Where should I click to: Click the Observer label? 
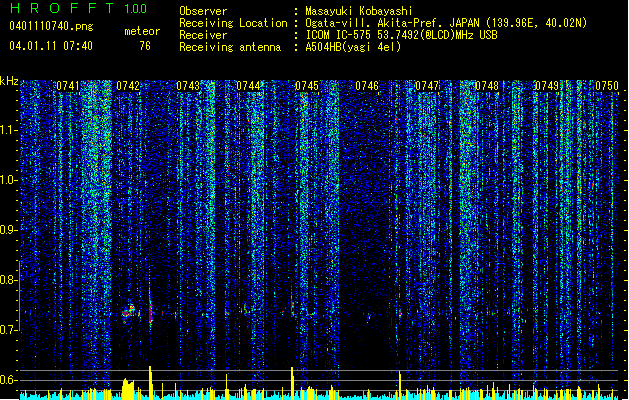click(x=203, y=11)
